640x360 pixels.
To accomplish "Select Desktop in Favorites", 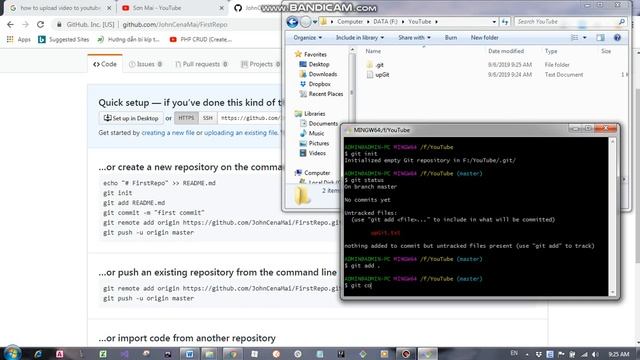I will [314, 64].
